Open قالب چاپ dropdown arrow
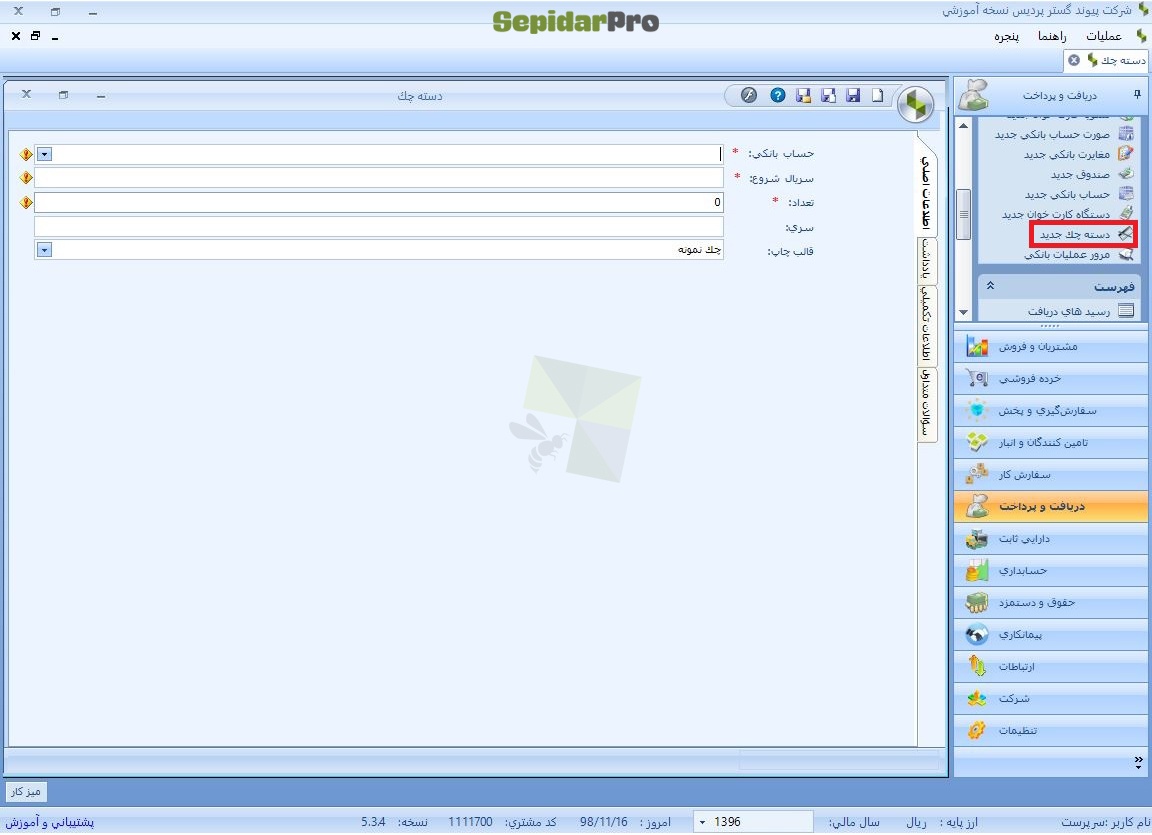 click(x=44, y=250)
